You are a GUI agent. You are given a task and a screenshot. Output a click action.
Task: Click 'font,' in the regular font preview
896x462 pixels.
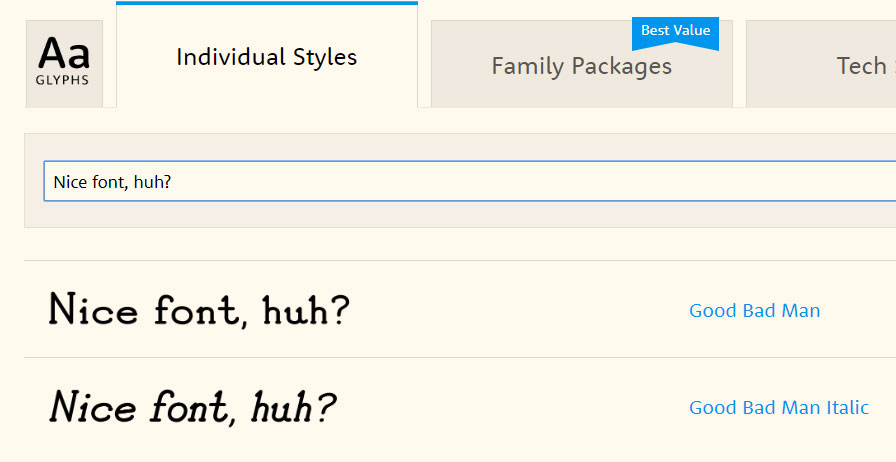200,310
